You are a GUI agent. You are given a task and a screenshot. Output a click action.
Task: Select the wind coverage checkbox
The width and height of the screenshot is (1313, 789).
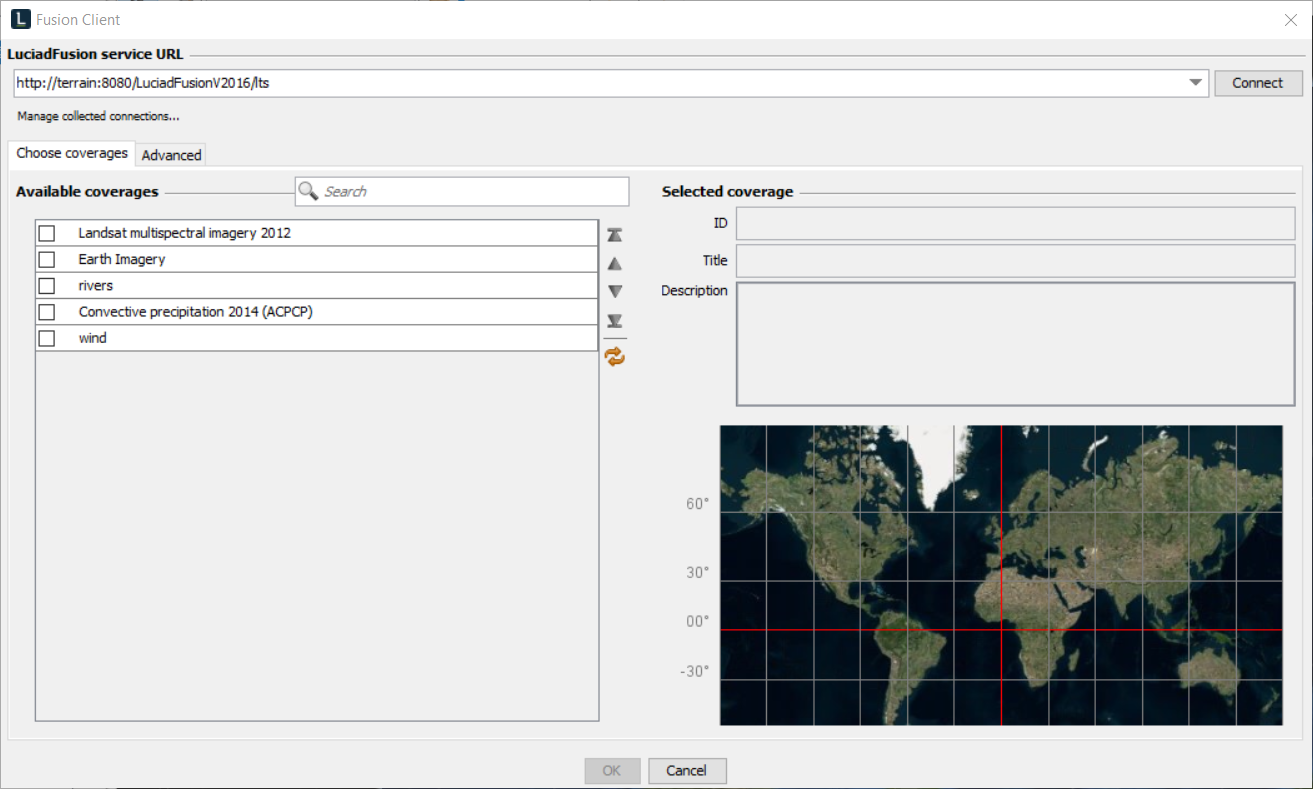pyautogui.click(x=47, y=338)
